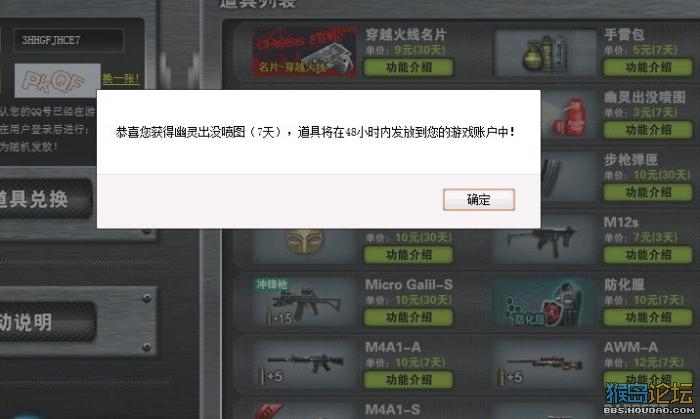The height and width of the screenshot is (419, 700).
Task: Click the 道具兑换 exchange button
Action: (x=44, y=199)
